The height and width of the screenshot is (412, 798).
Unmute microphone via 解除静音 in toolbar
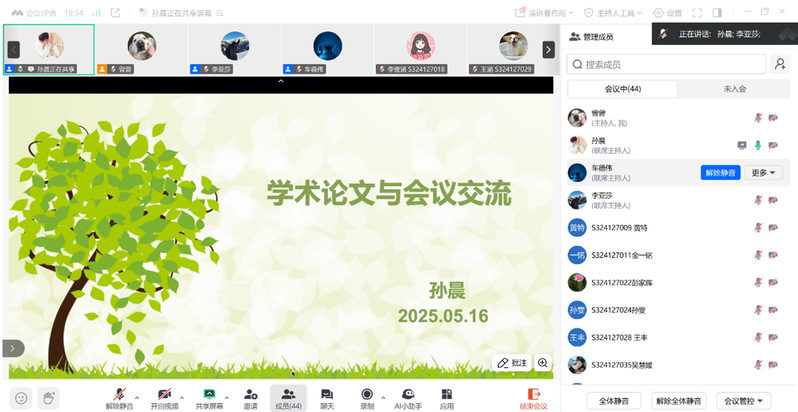coord(119,397)
